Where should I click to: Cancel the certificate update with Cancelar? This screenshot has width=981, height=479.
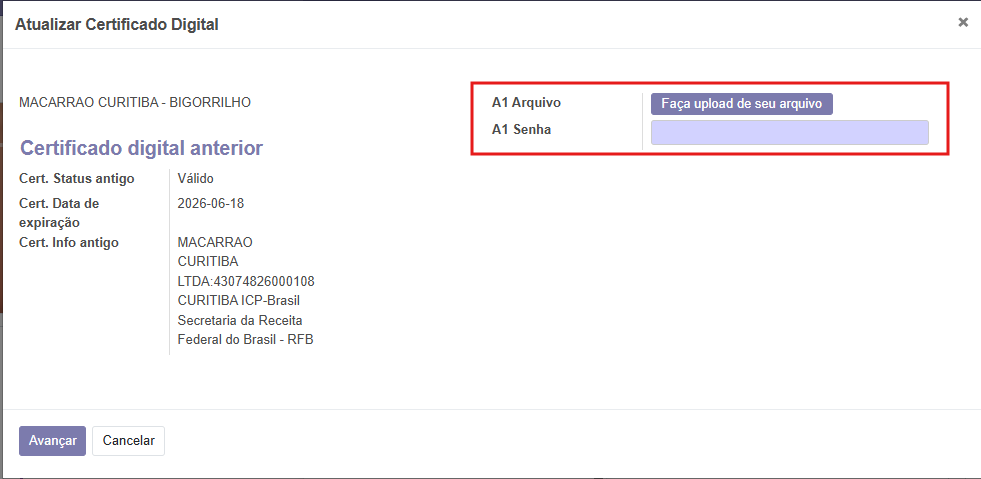128,441
